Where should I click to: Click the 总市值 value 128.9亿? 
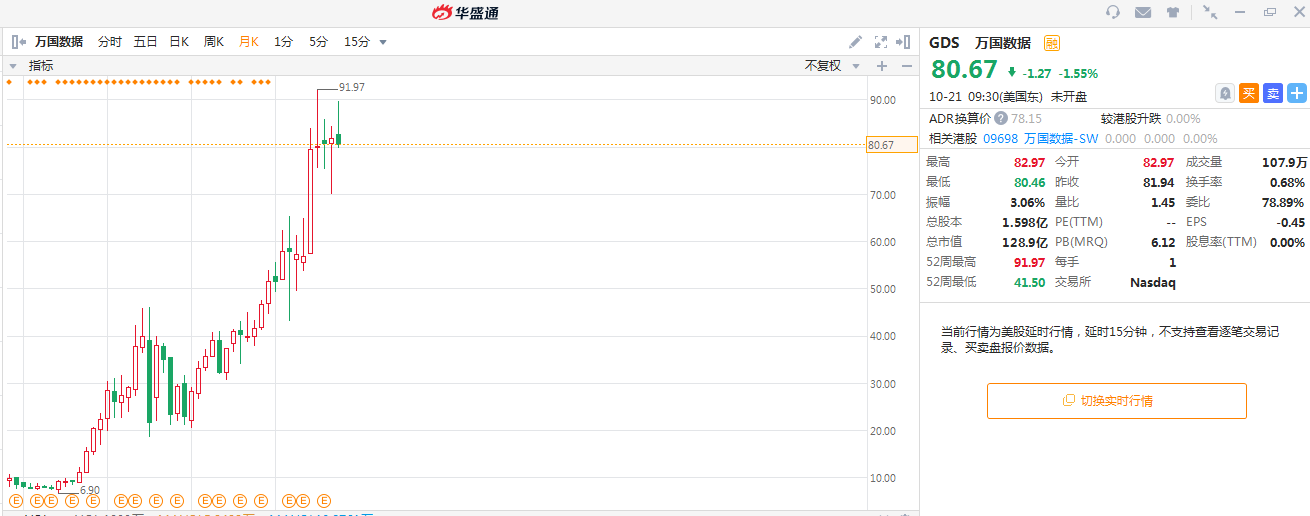click(1025, 242)
